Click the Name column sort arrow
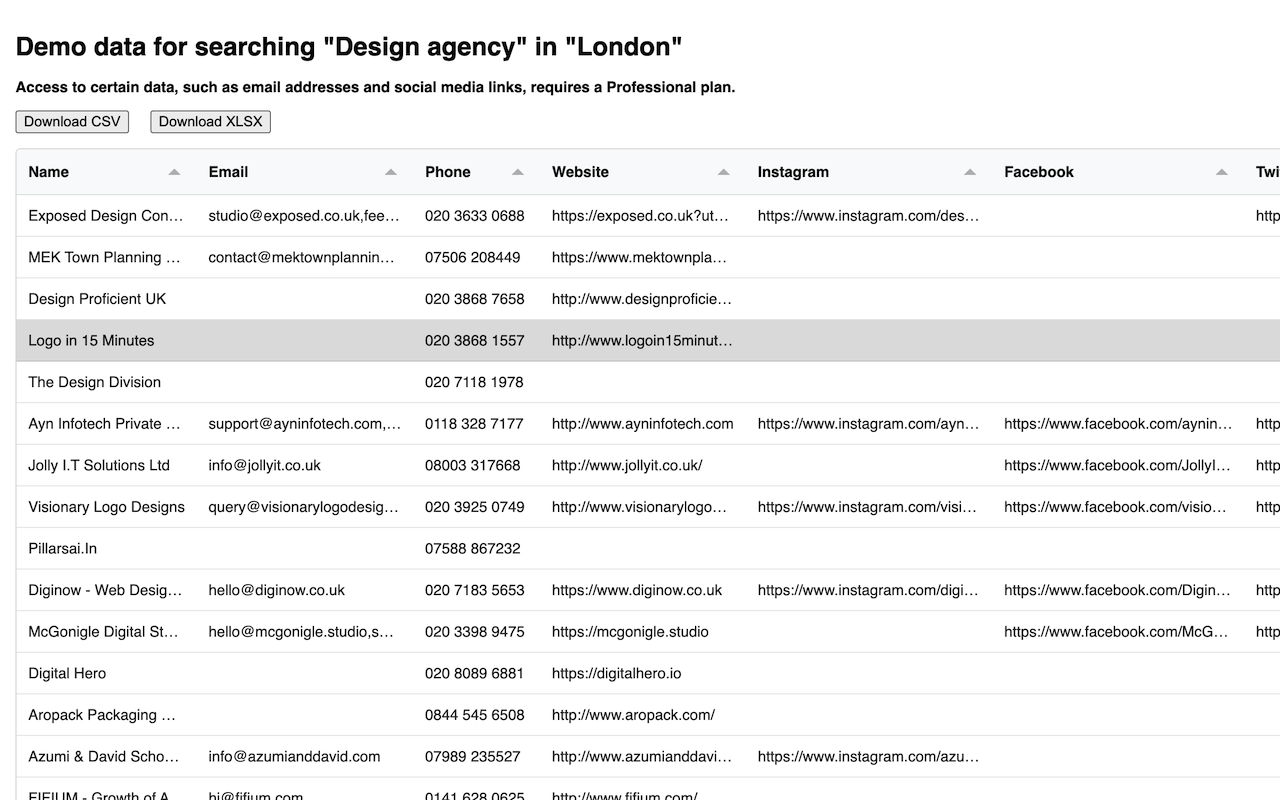Screen dimensions: 1280x800 [x=174, y=172]
